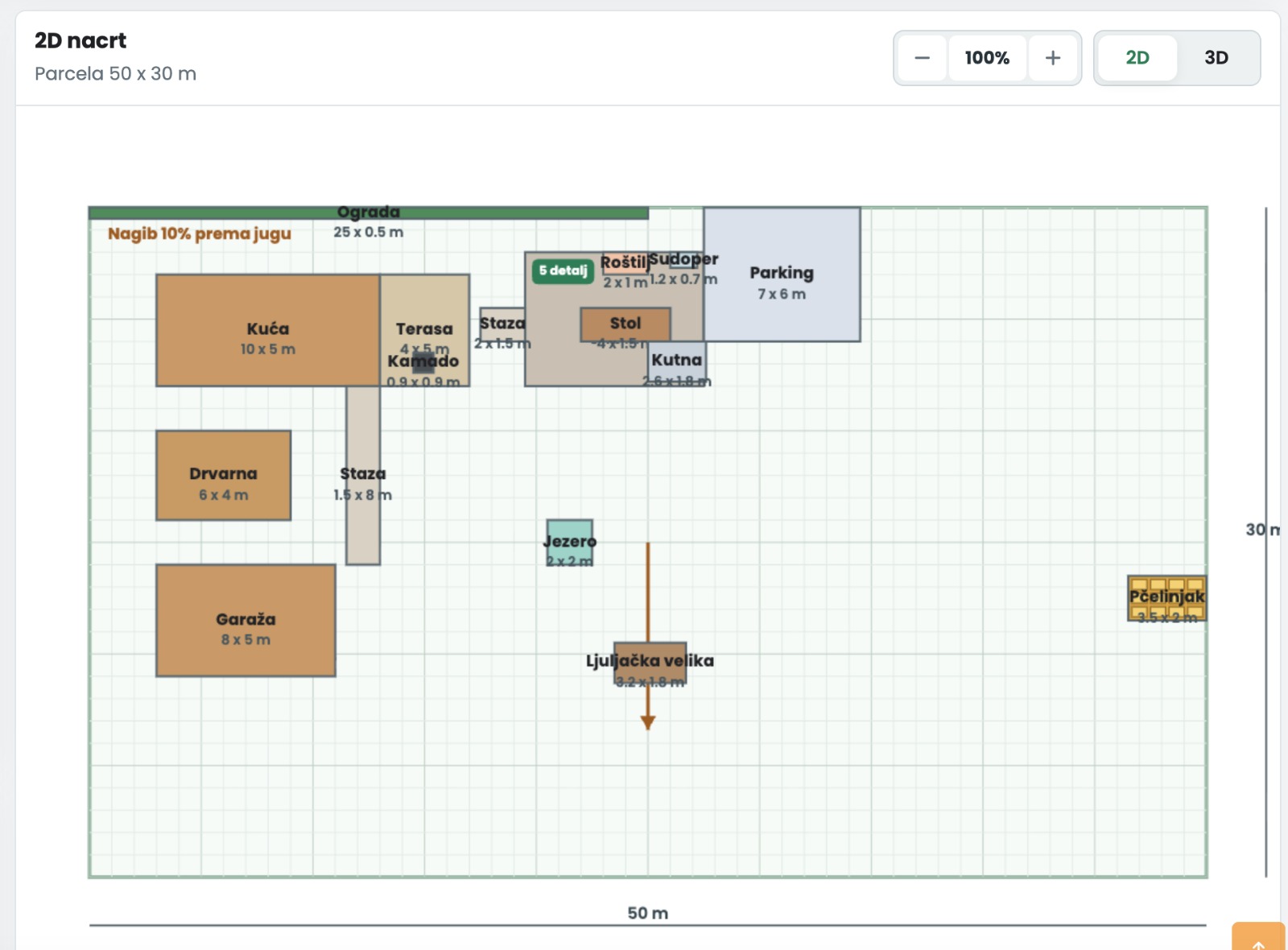The image size is (1288, 950).
Task: Select the Jezero pond square
Action: [x=570, y=542]
